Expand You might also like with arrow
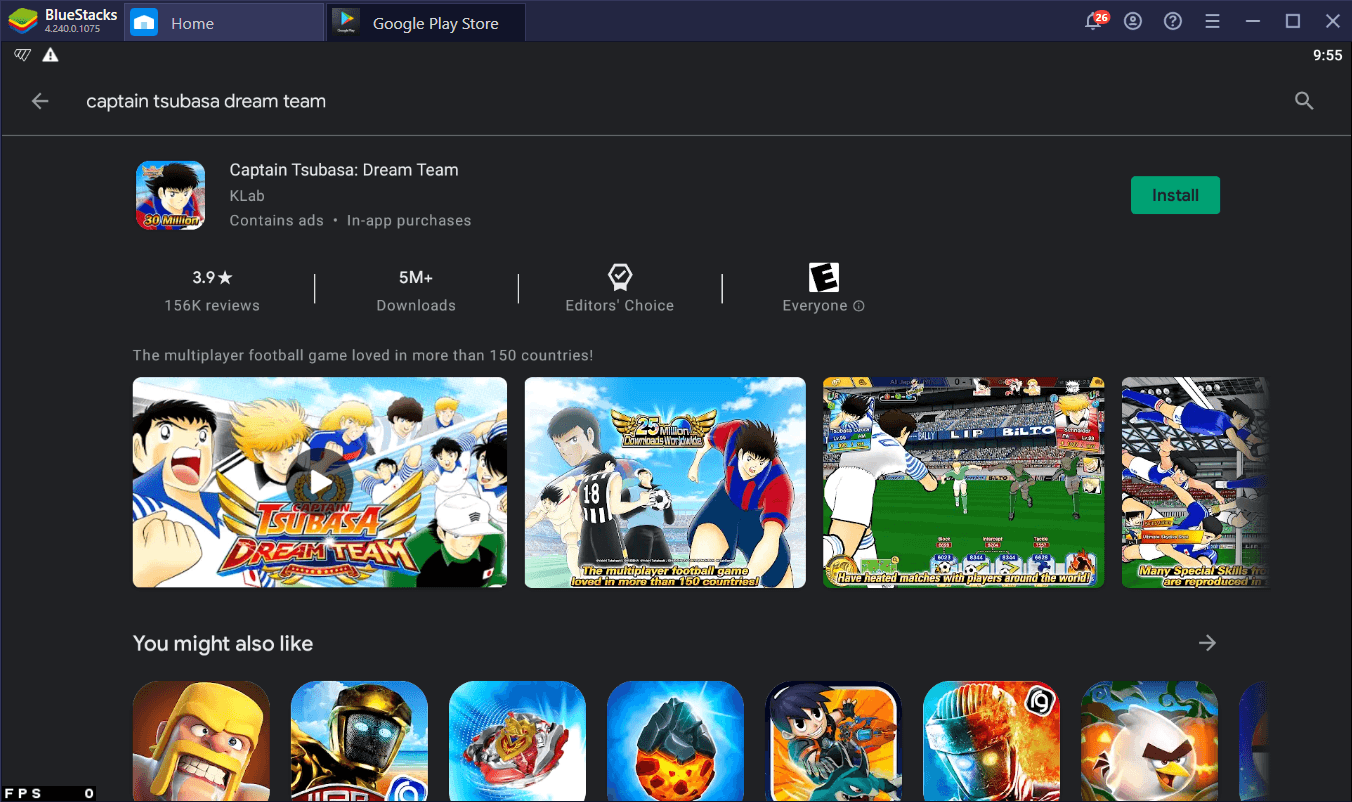 (x=1207, y=643)
